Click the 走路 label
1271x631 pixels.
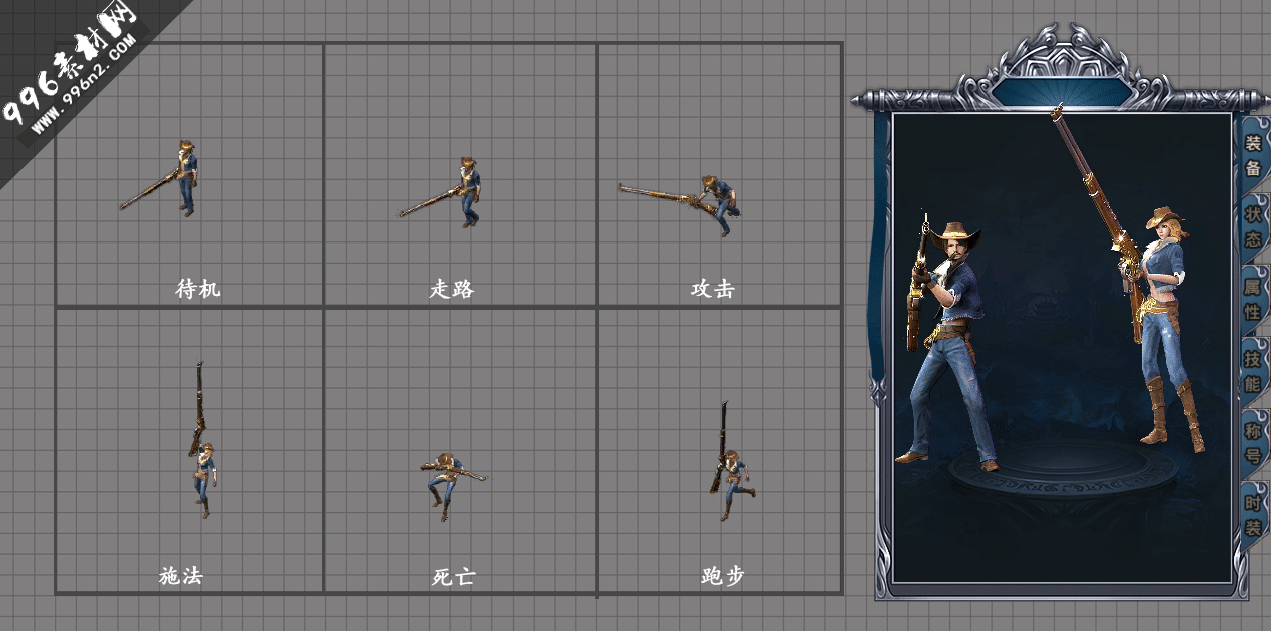point(452,289)
